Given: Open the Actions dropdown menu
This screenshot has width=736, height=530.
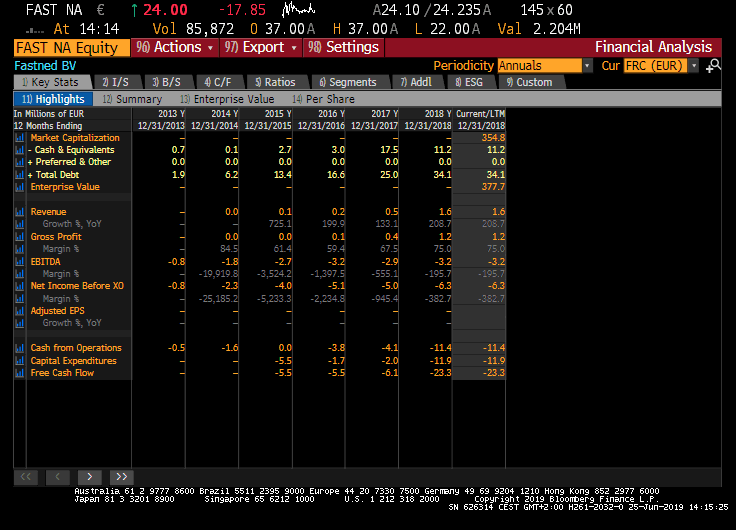Looking at the screenshot, I should tap(175, 47).
